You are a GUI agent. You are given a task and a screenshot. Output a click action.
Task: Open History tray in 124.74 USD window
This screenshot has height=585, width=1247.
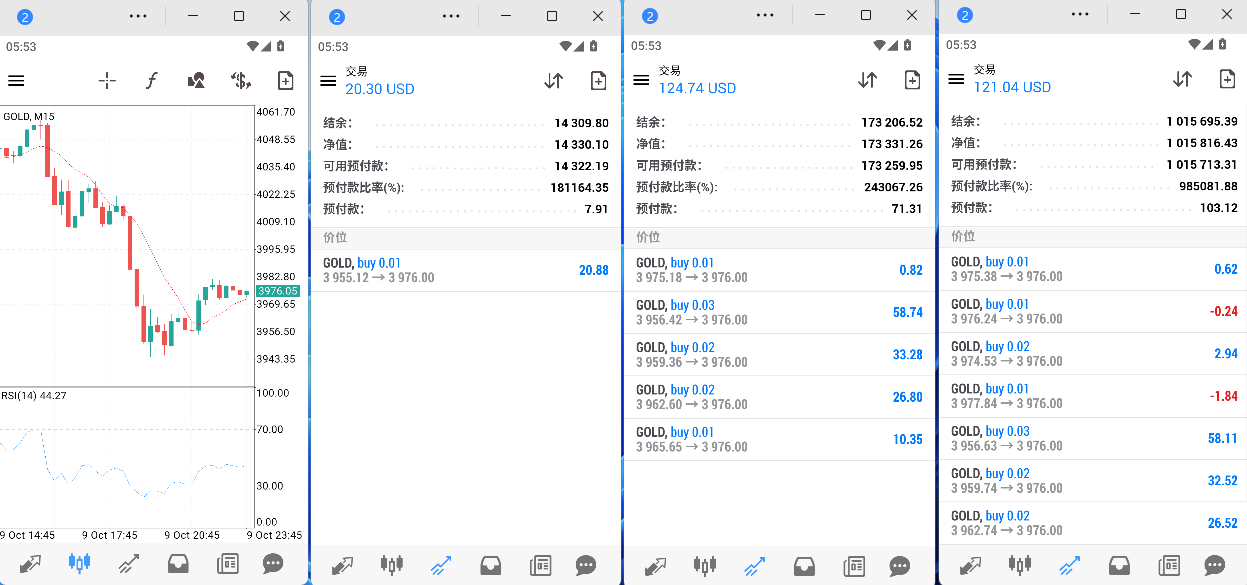(x=805, y=566)
